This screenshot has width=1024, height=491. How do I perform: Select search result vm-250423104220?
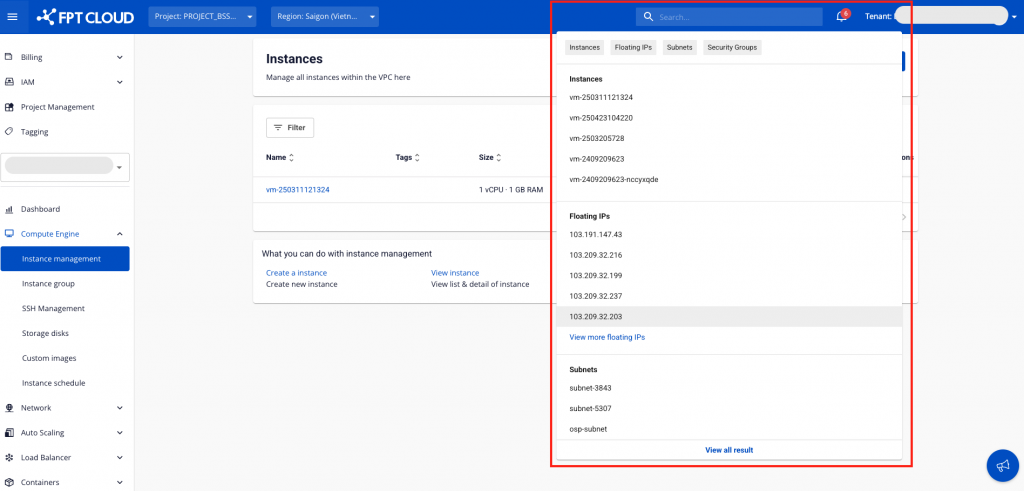point(729,118)
